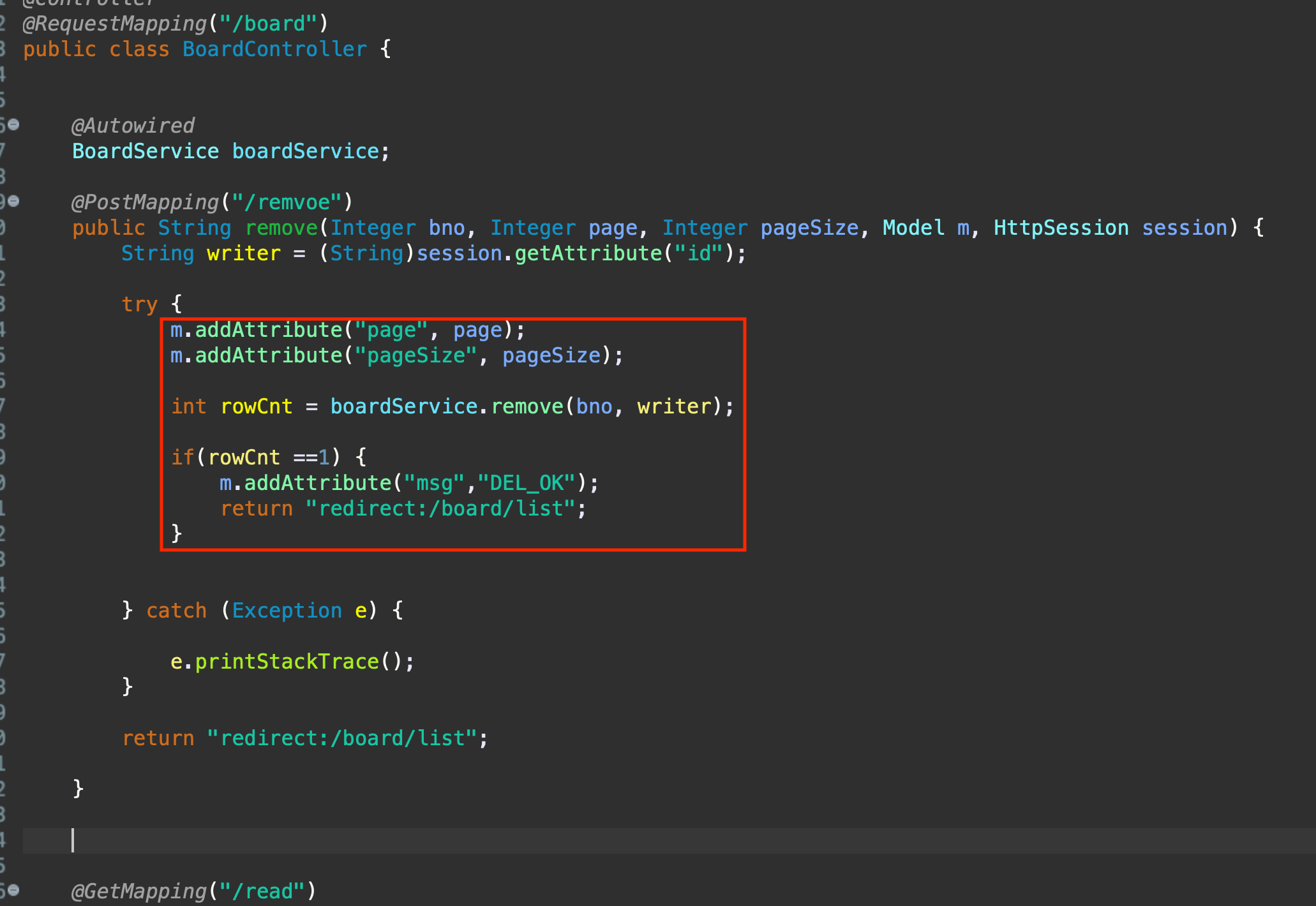This screenshot has width=1316, height=906.
Task: Click the "/remvoe" mapping string
Action: click(287, 202)
